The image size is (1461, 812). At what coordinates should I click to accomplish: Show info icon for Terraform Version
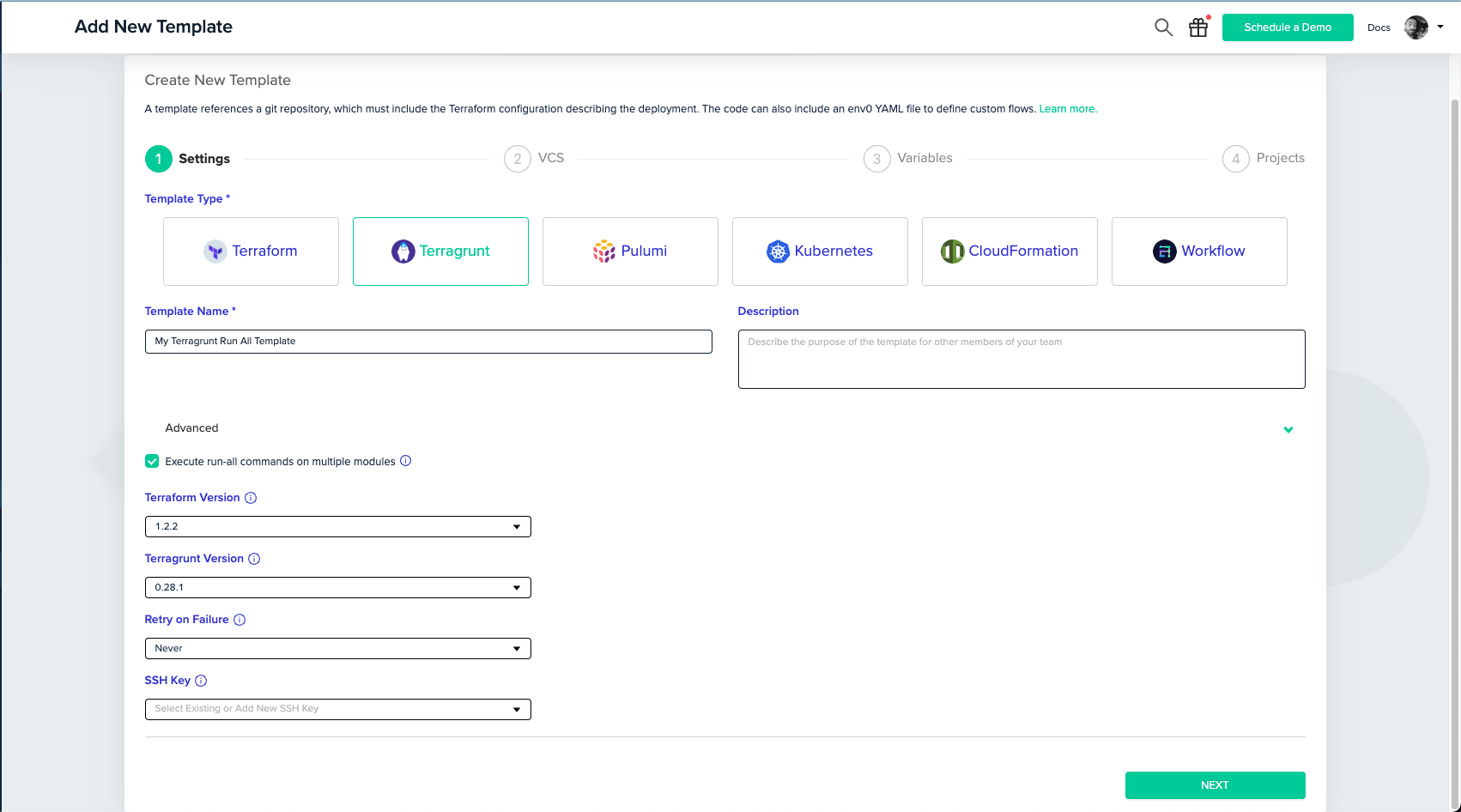(x=251, y=498)
